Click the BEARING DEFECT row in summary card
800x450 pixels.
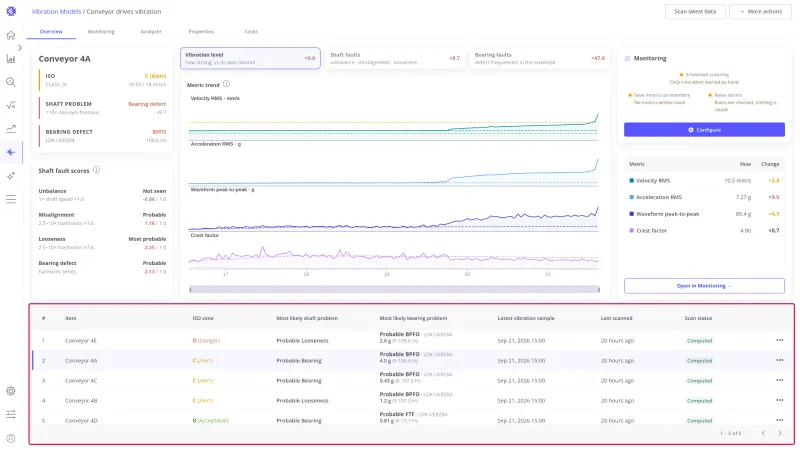(x=103, y=136)
